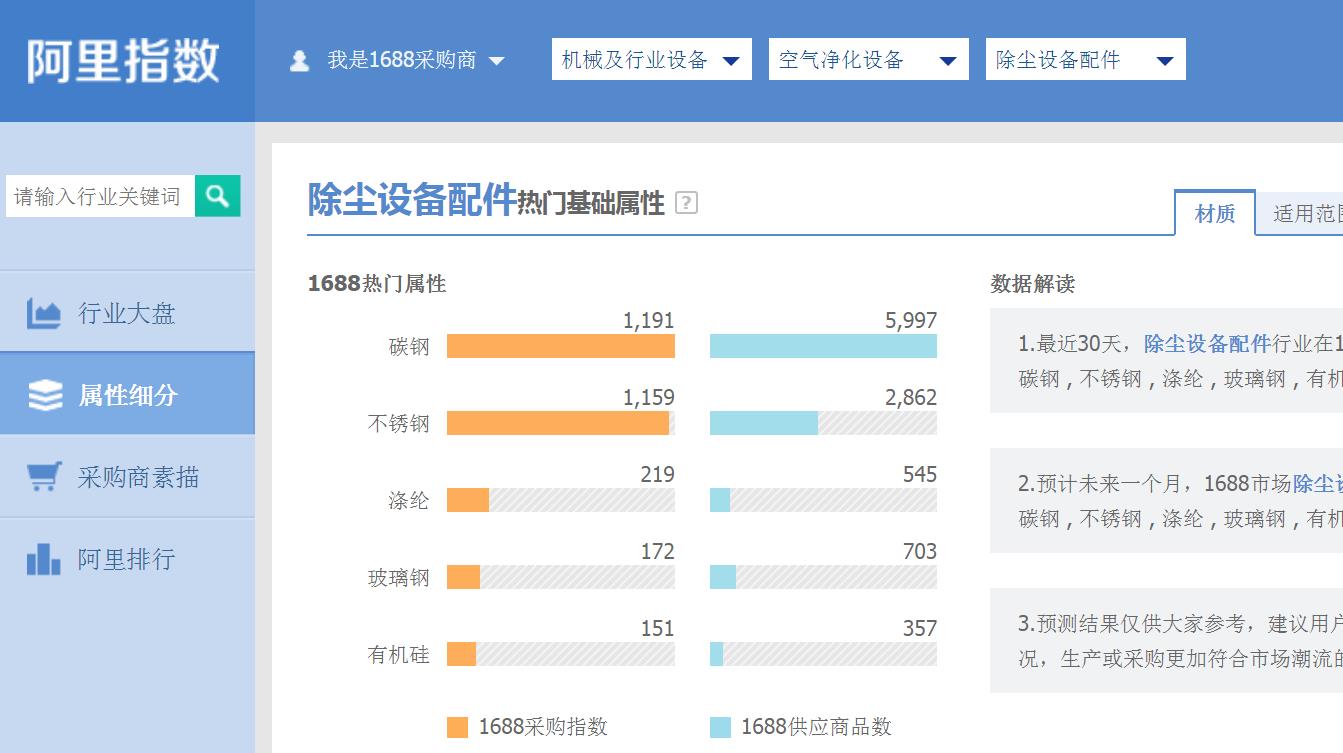
Task: Click the 属性细分 layers icon
Action: click(x=45, y=396)
